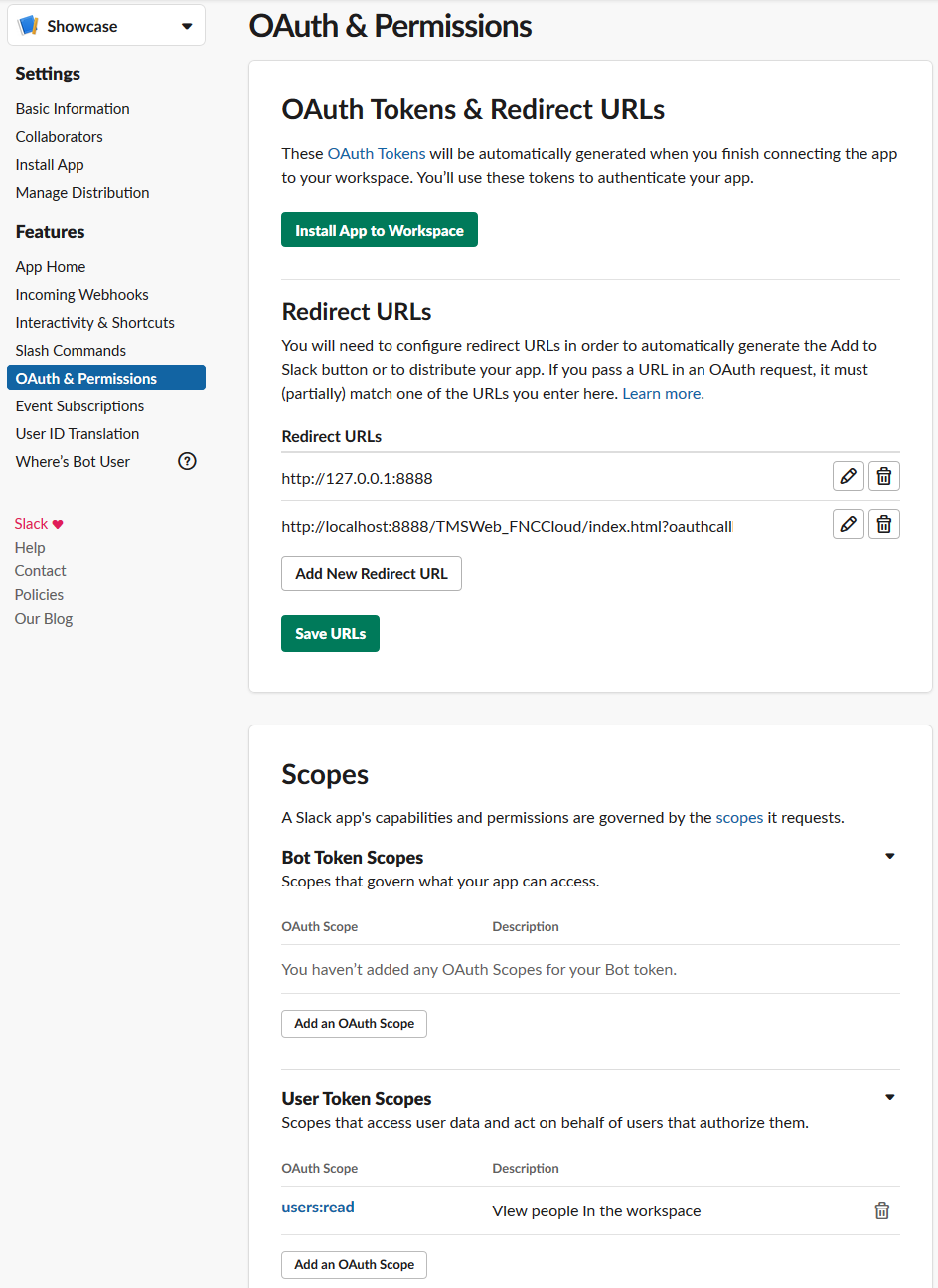Edit the 127.0.0.1:8888 redirect URL

848,477
